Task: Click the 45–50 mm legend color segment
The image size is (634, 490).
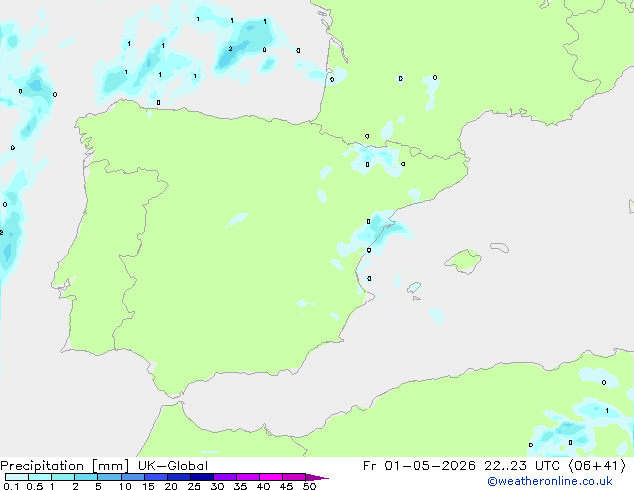Action: click(x=294, y=477)
